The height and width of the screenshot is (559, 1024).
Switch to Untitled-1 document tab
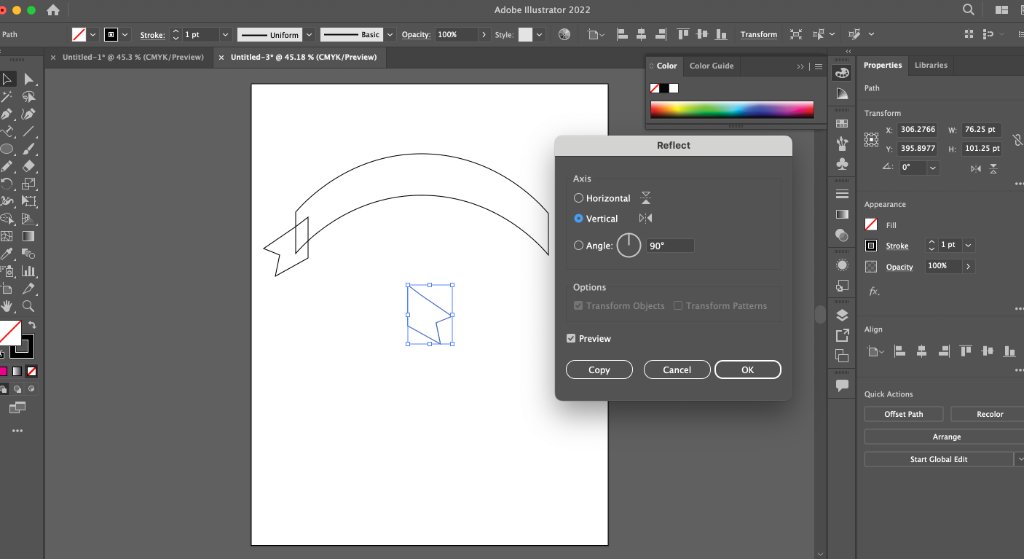tap(133, 57)
